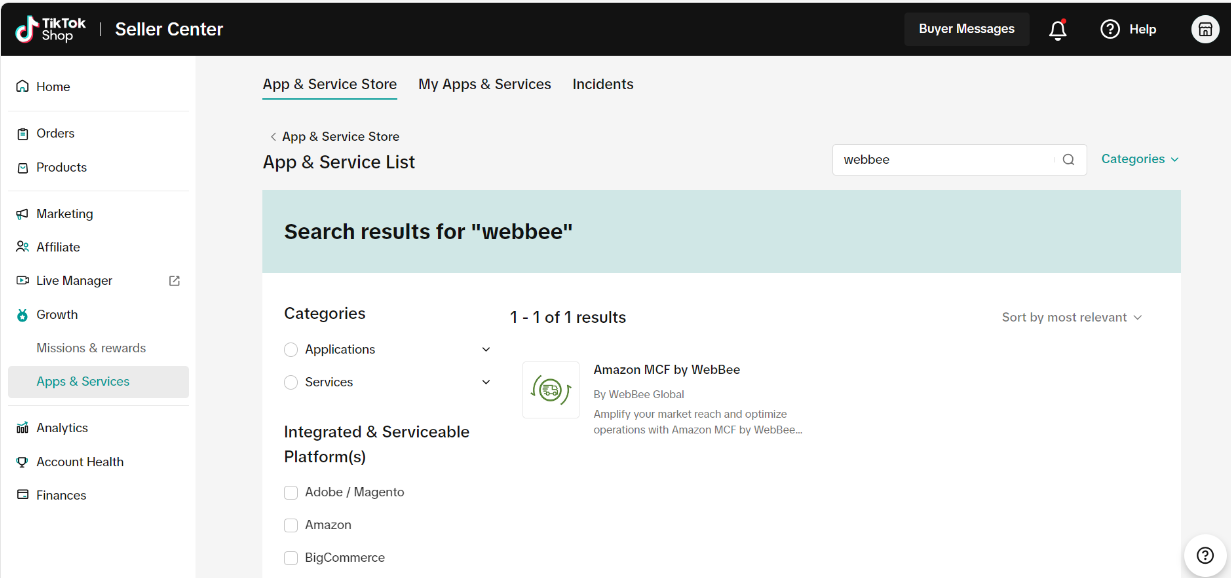1231x578 pixels.
Task: Open Sort by most relevant dropdown
Action: click(x=1071, y=318)
